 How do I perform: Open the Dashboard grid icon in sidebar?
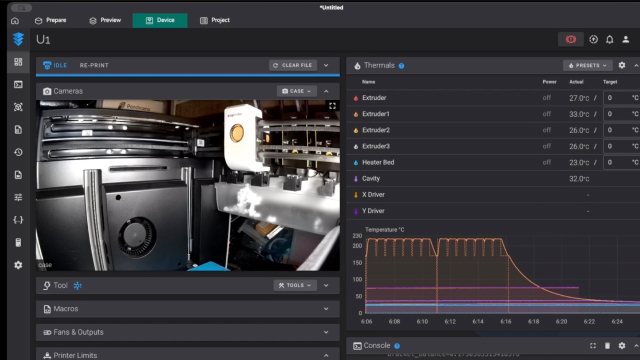point(18,62)
